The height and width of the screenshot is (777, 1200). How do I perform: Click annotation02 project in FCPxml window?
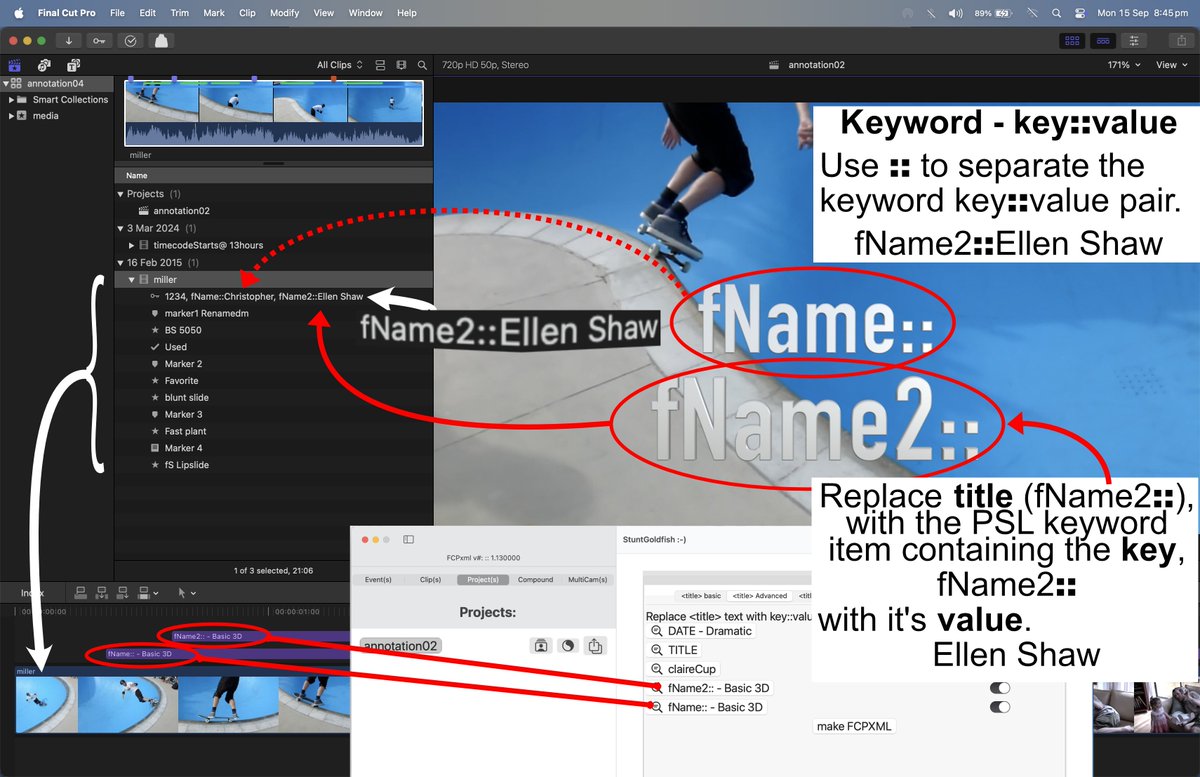coord(401,646)
